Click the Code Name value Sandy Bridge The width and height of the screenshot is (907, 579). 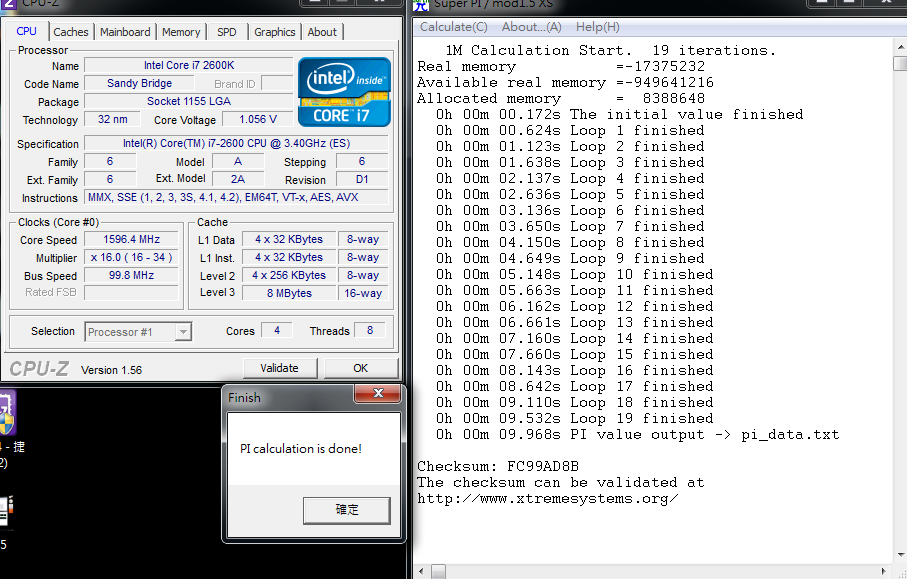click(x=139, y=83)
